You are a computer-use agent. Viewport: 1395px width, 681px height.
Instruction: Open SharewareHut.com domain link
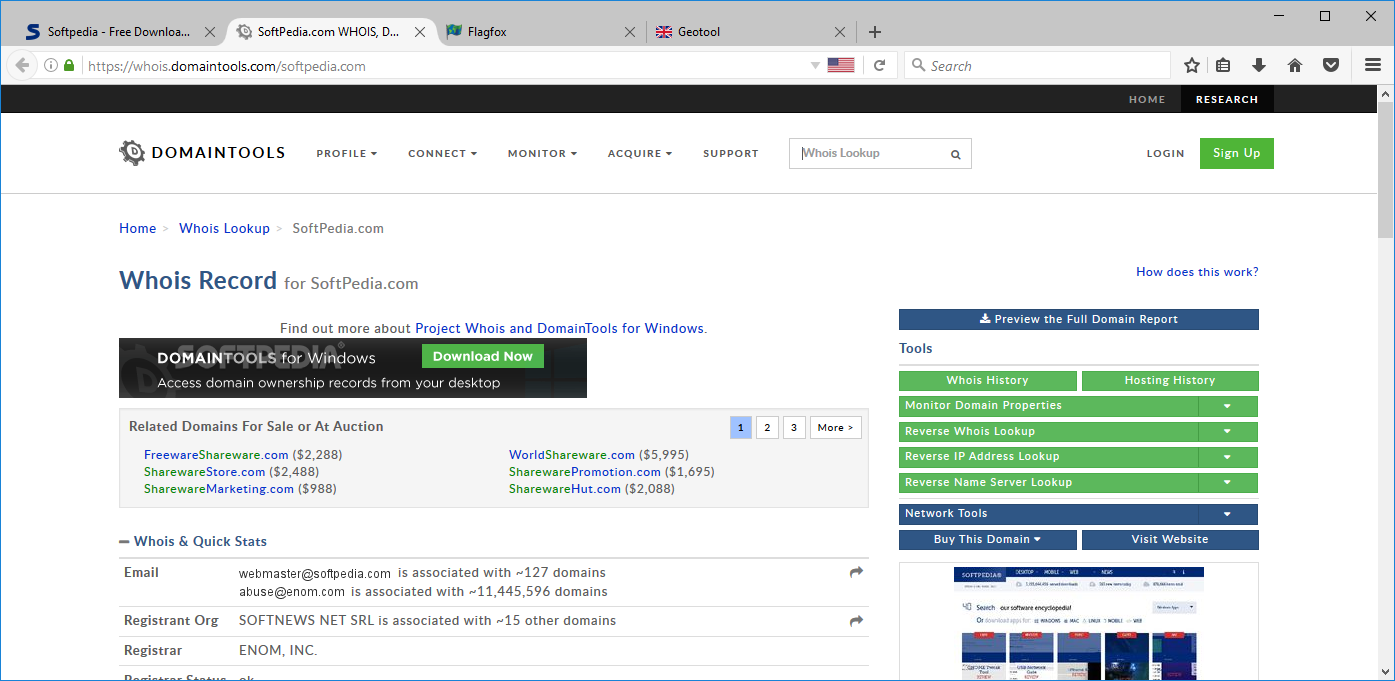pos(565,489)
